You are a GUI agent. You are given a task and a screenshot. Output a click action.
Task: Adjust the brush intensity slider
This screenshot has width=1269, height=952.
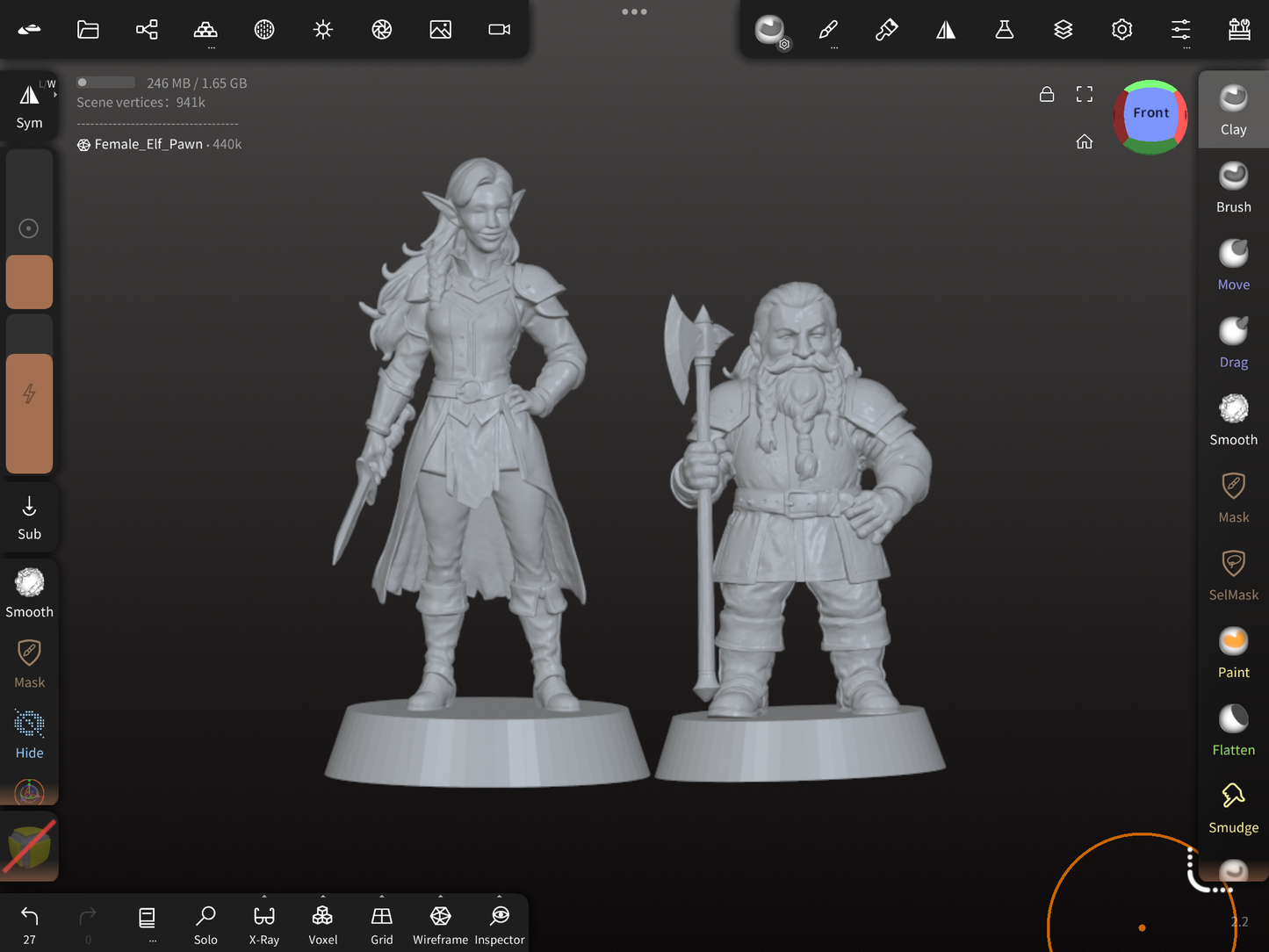[x=29, y=413]
